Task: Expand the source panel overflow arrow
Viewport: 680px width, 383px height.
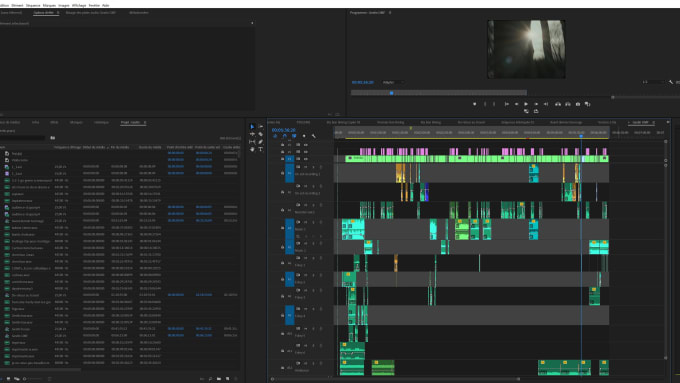Action: click(252, 23)
